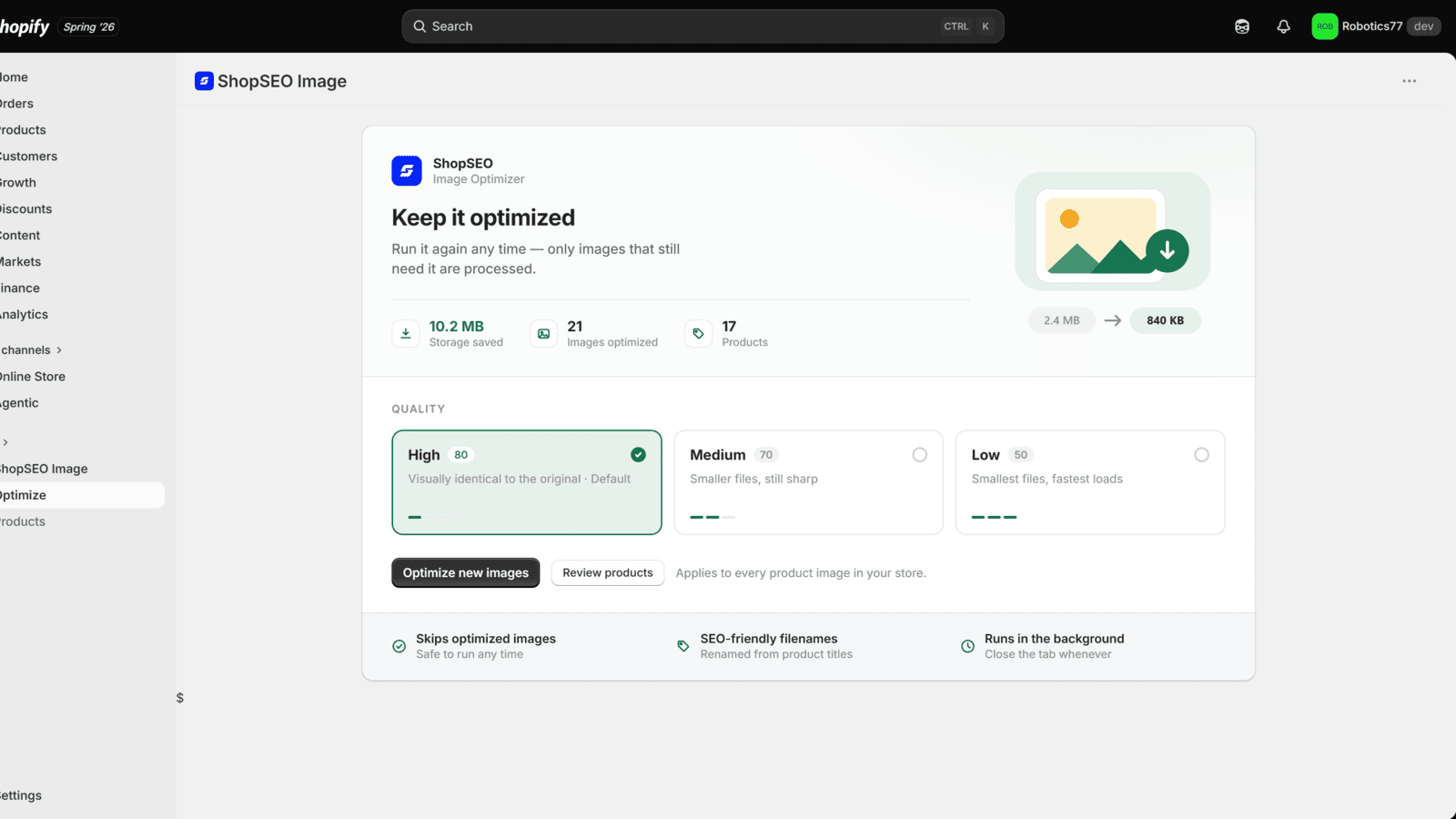Click the Skips optimized images text

tap(486, 639)
